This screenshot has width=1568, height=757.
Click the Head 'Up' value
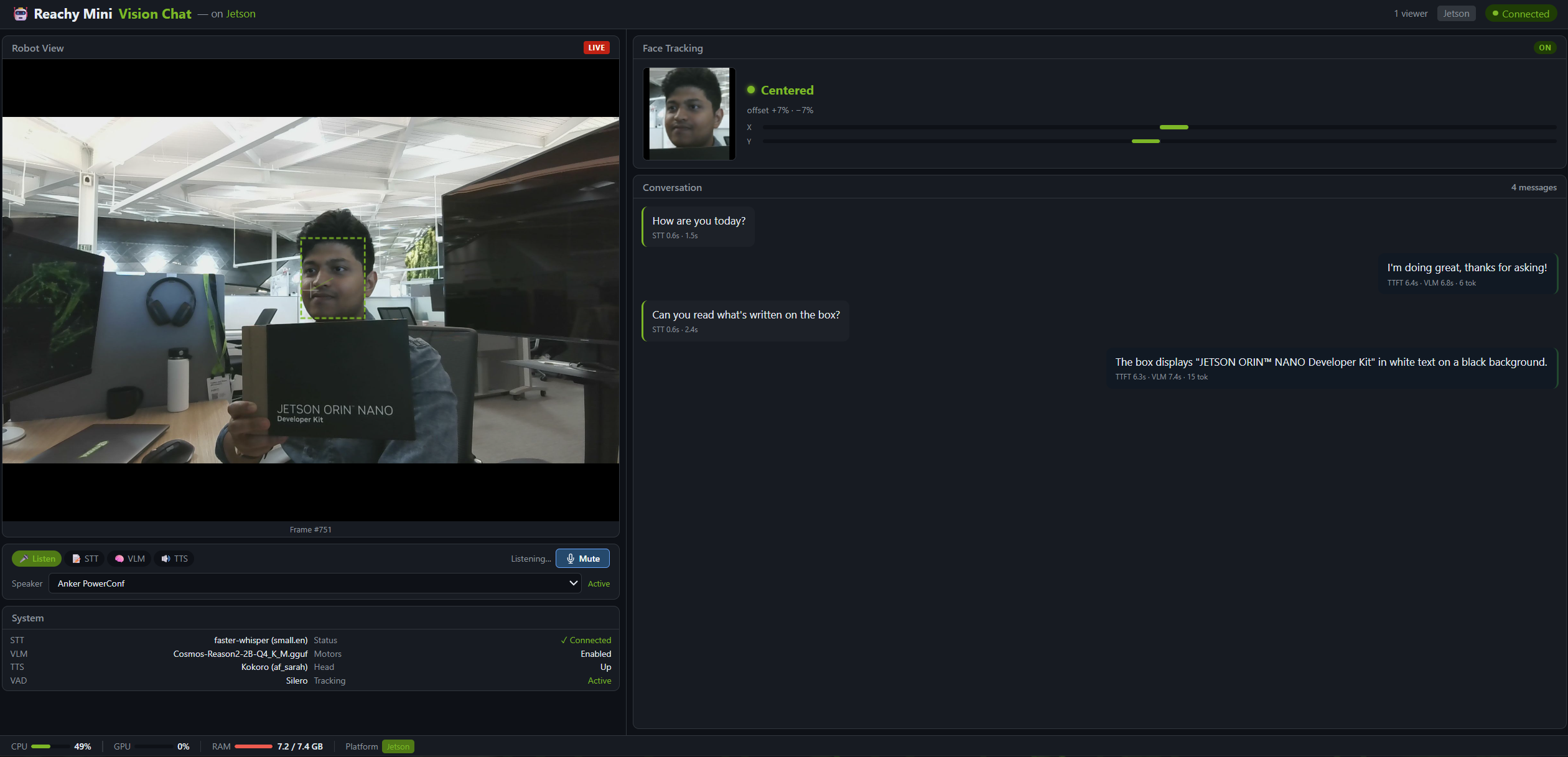[605, 667]
